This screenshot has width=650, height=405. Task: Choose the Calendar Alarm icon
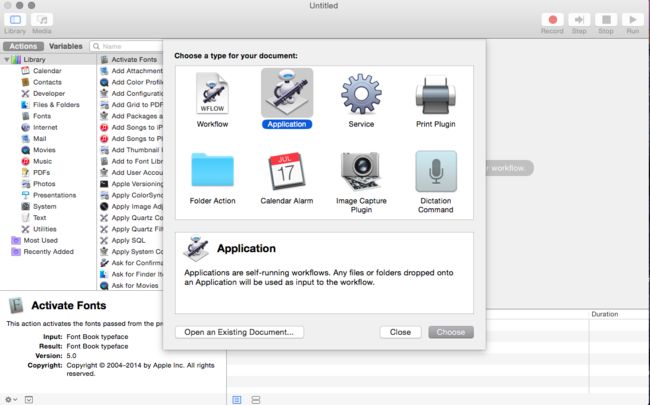pyautogui.click(x=287, y=170)
